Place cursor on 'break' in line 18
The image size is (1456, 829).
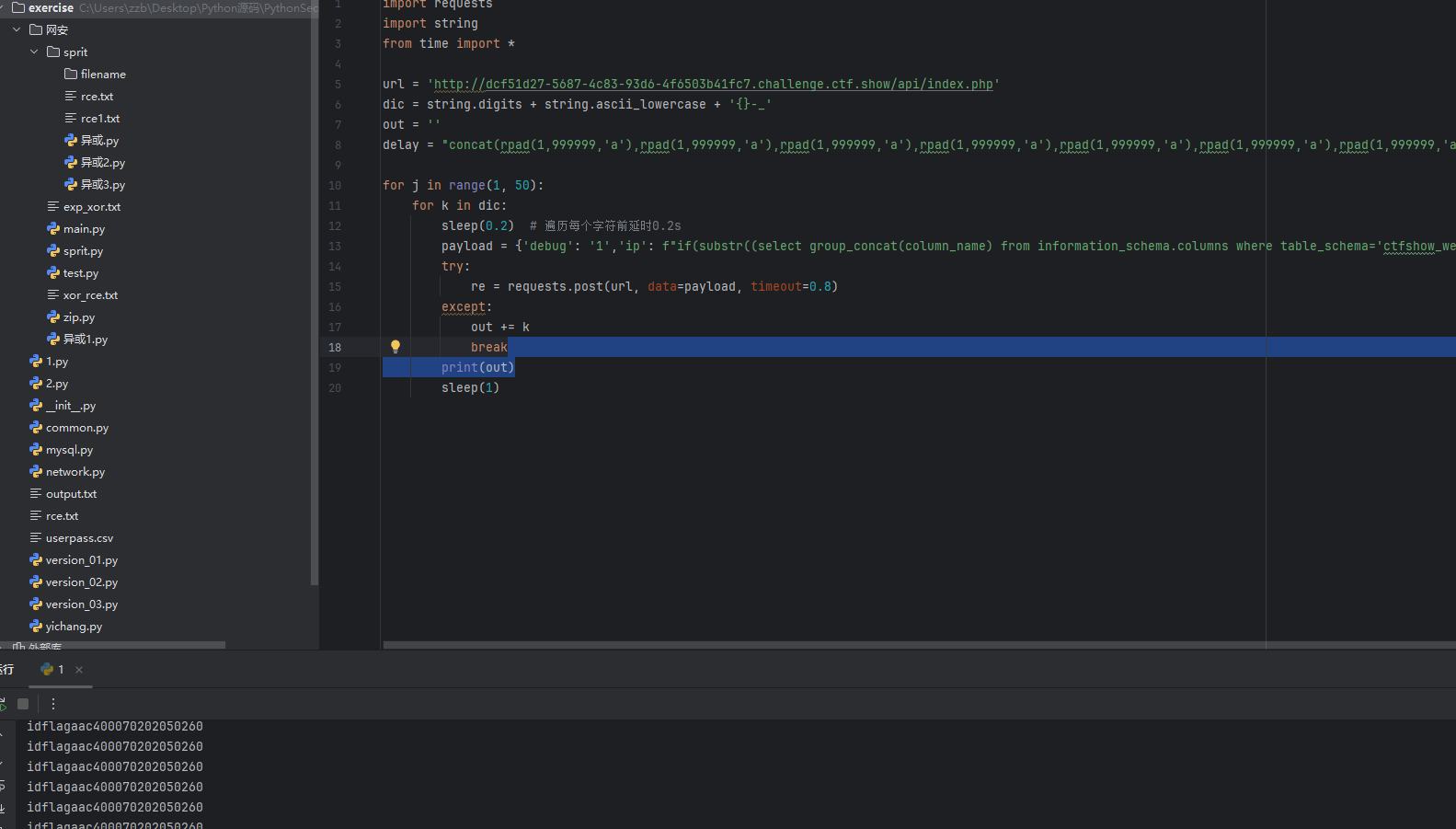[x=488, y=347]
